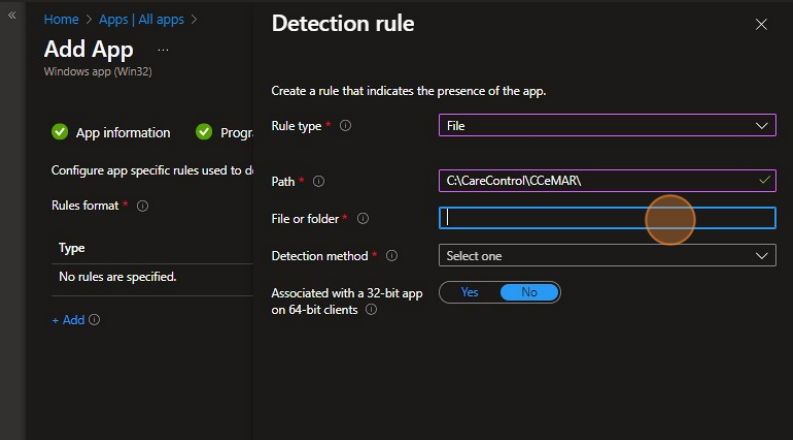793x440 pixels.
Task: Click the + Add rule link
Action: pyautogui.click(x=68, y=320)
